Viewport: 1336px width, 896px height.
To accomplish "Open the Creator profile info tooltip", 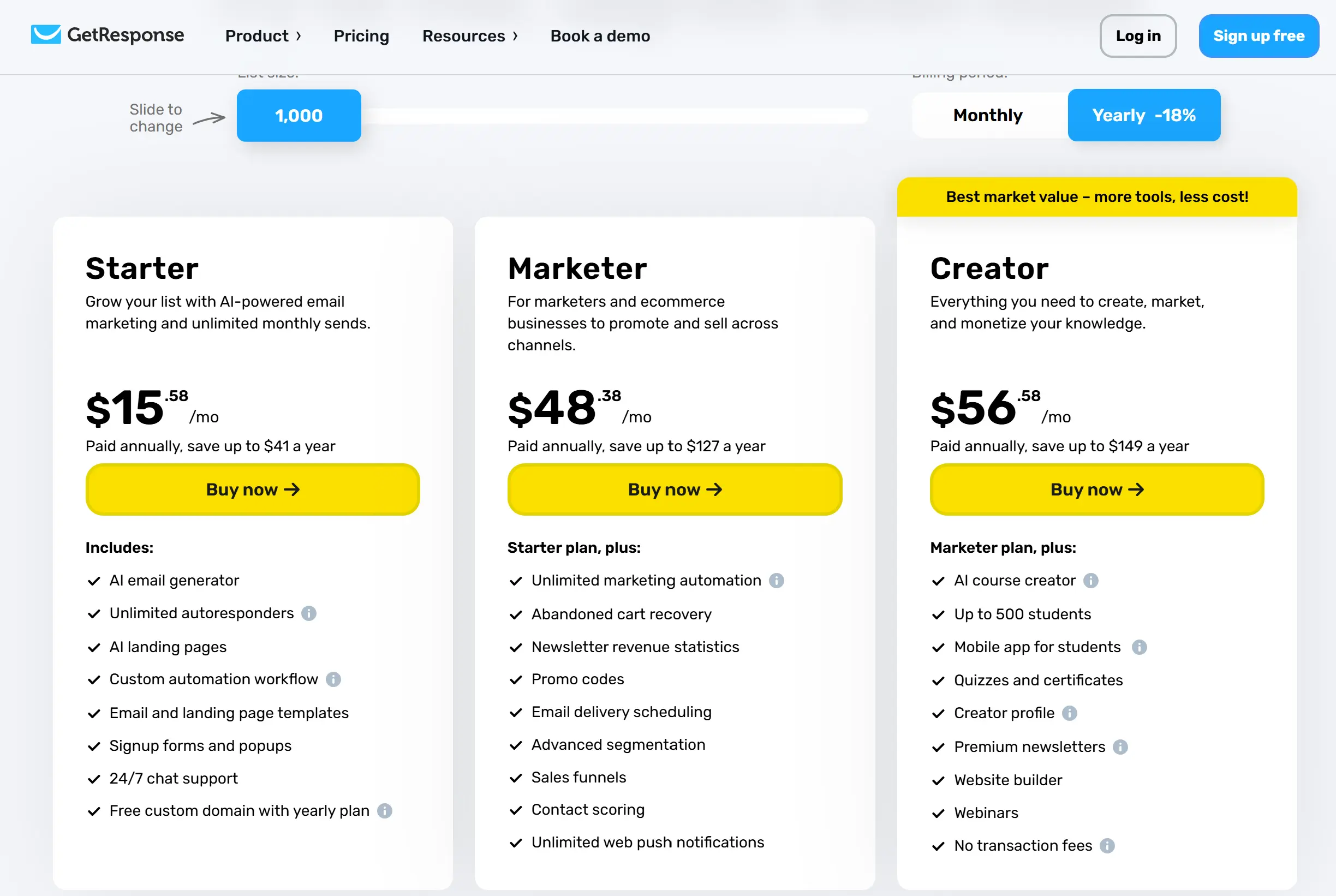I will [1069, 713].
